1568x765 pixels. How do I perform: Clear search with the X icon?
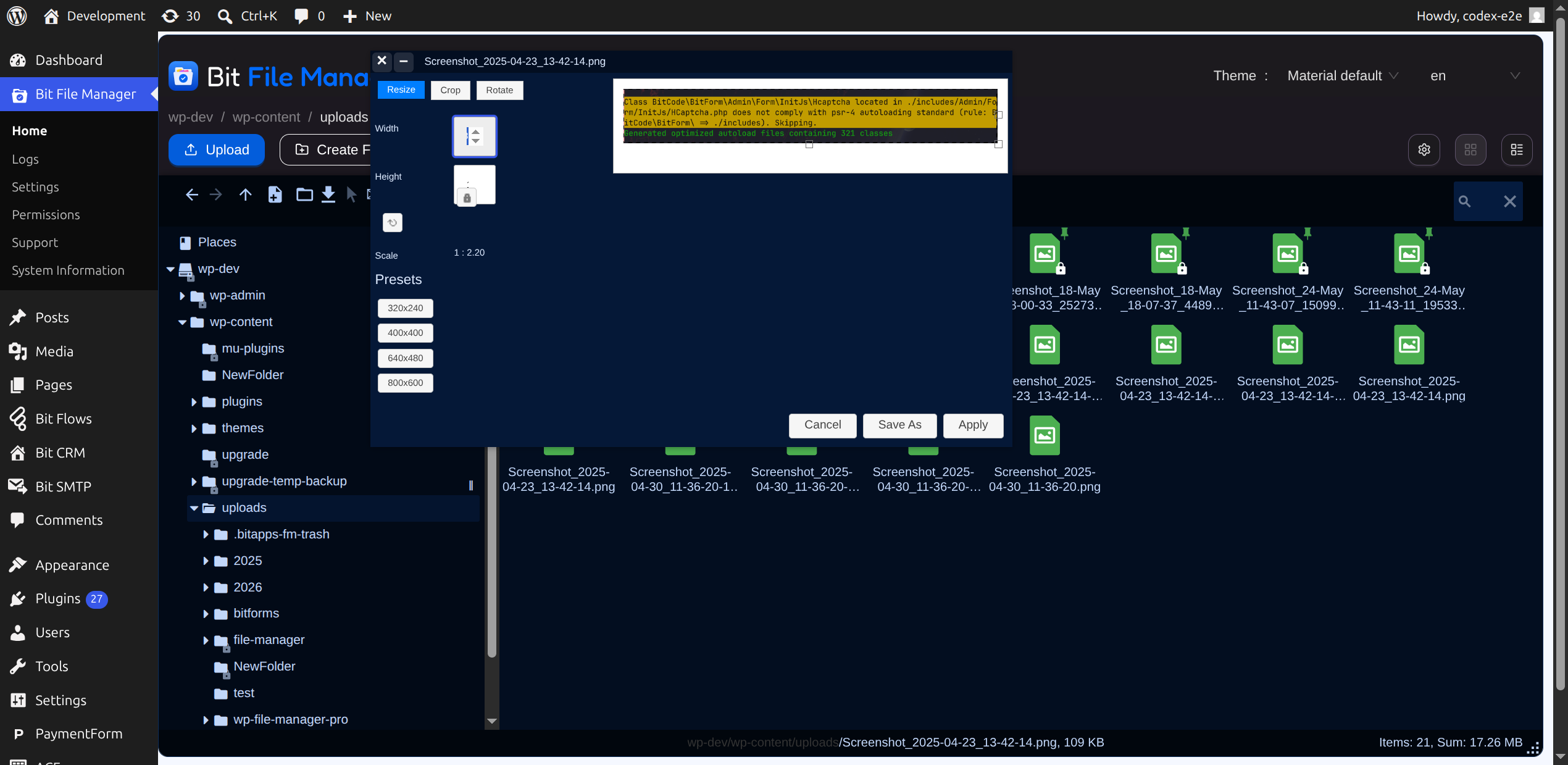(1510, 201)
